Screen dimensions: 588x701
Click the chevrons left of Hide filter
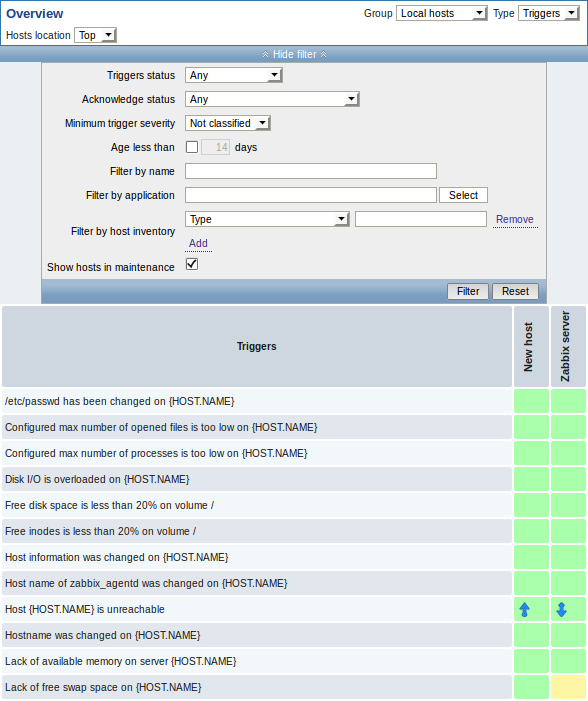(x=266, y=54)
